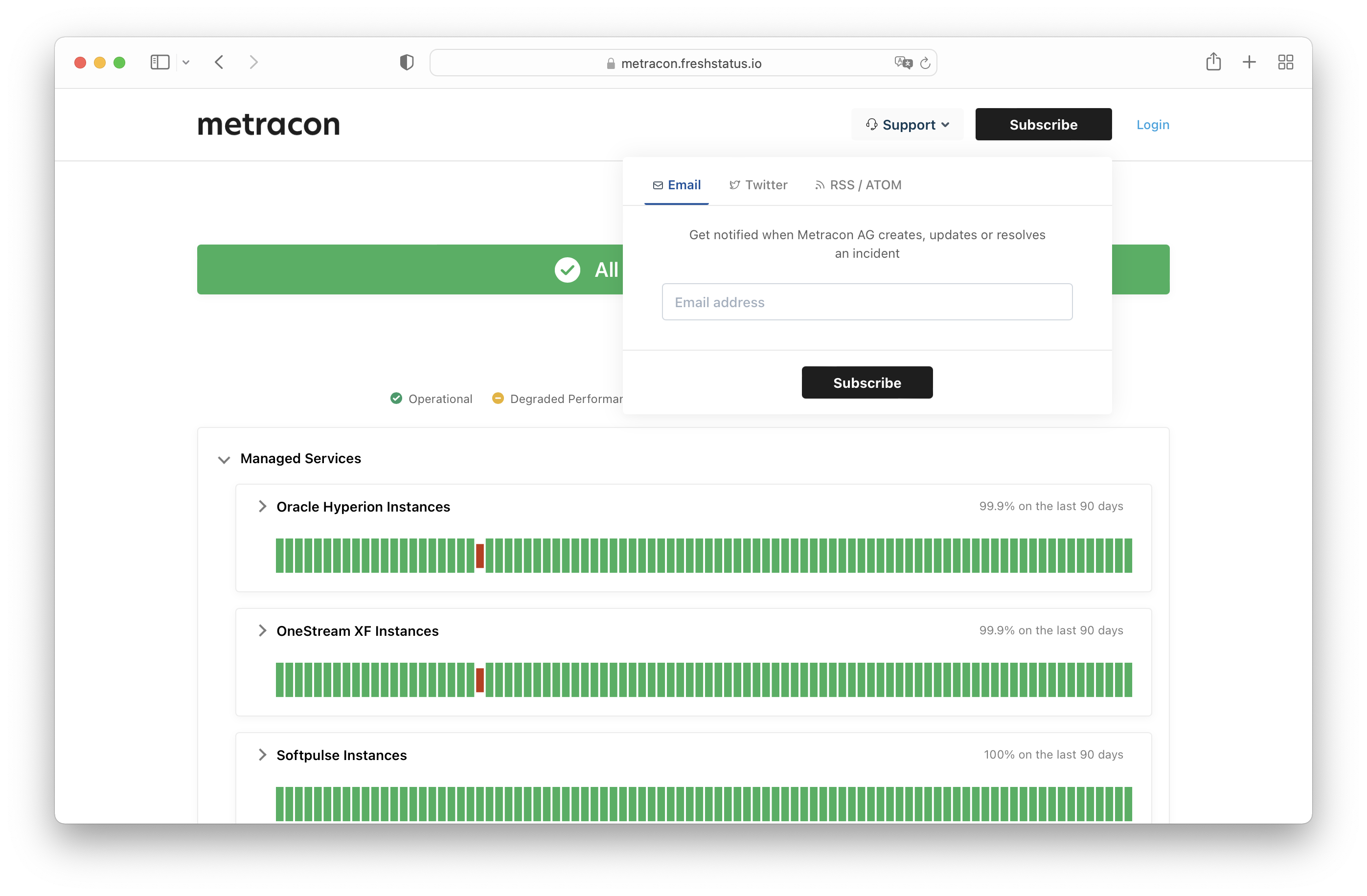The width and height of the screenshot is (1367, 896).
Task: Show the tab overview grid
Action: 1285,62
